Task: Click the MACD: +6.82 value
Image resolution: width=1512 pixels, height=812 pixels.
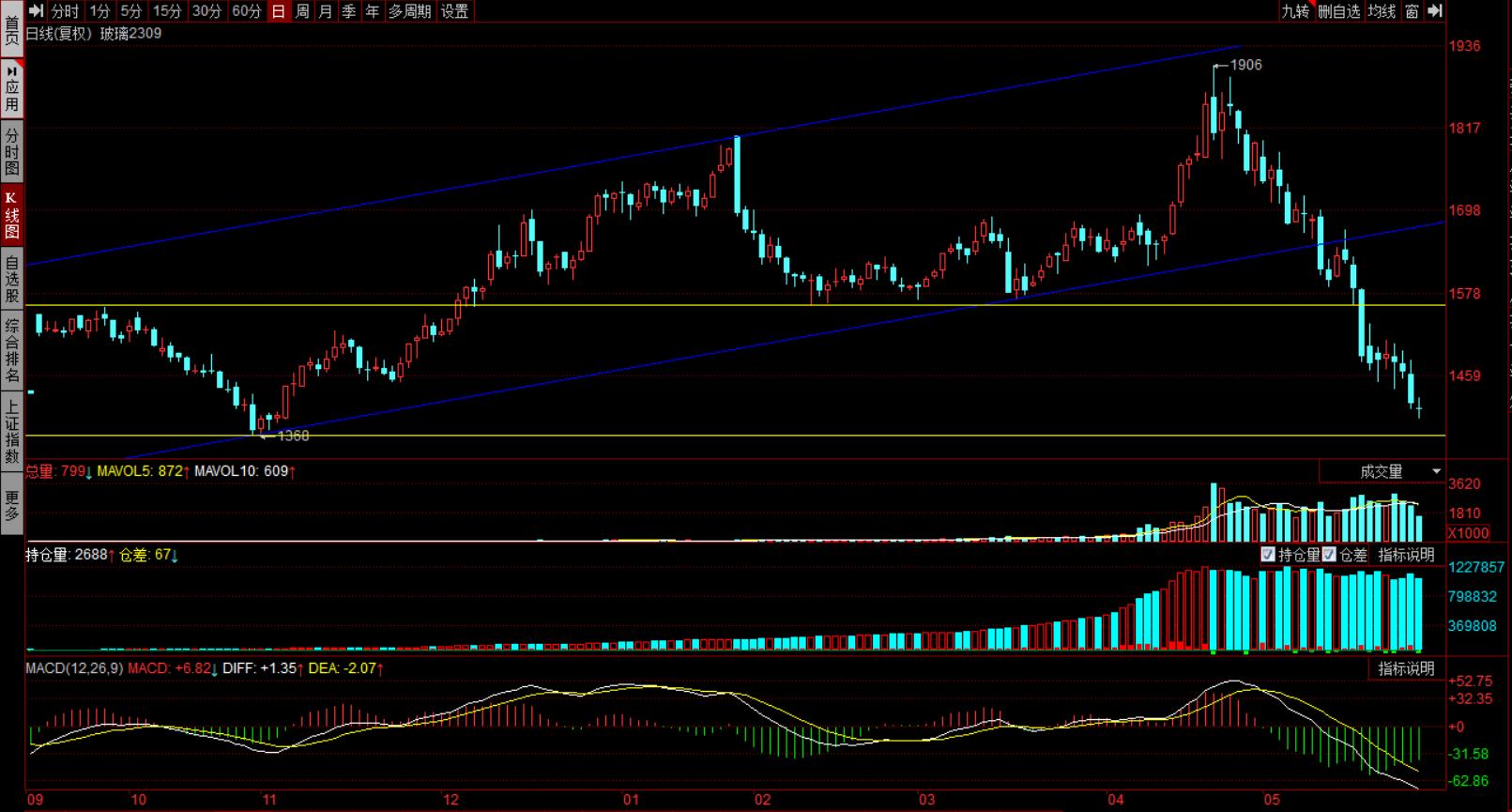Action: (x=171, y=668)
